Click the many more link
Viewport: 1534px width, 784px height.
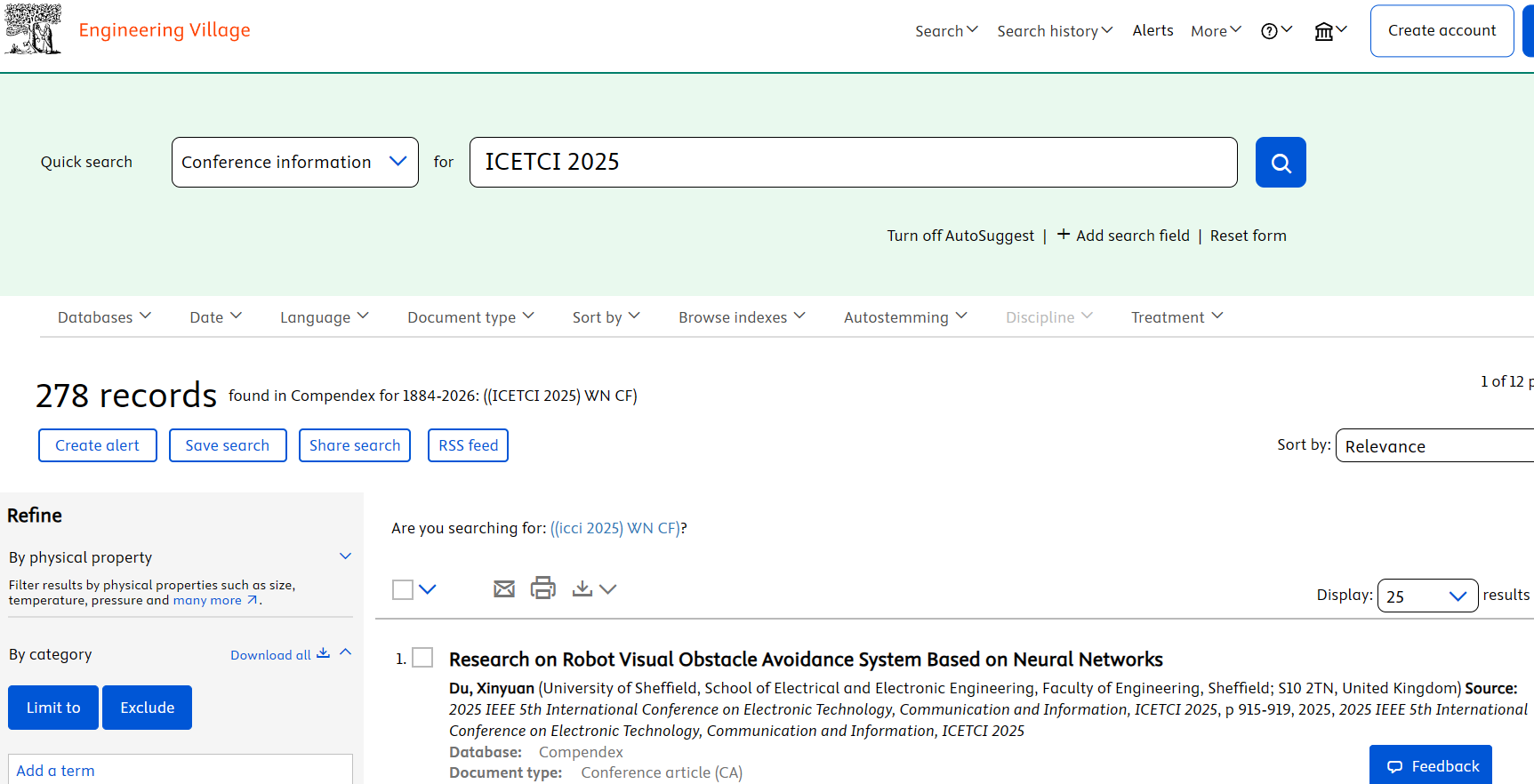coord(207,600)
